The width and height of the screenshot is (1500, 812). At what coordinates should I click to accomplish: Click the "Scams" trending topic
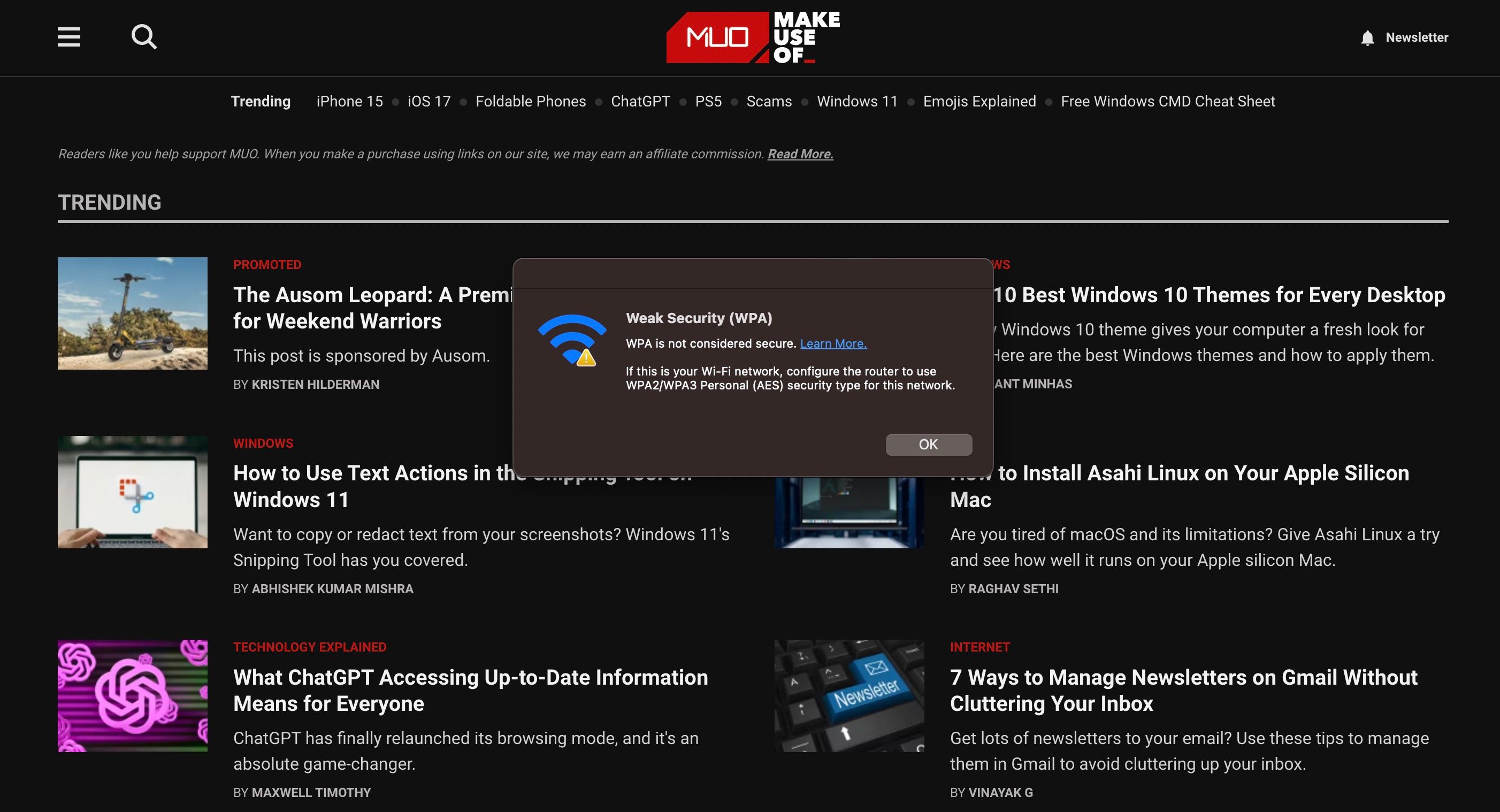tap(769, 101)
